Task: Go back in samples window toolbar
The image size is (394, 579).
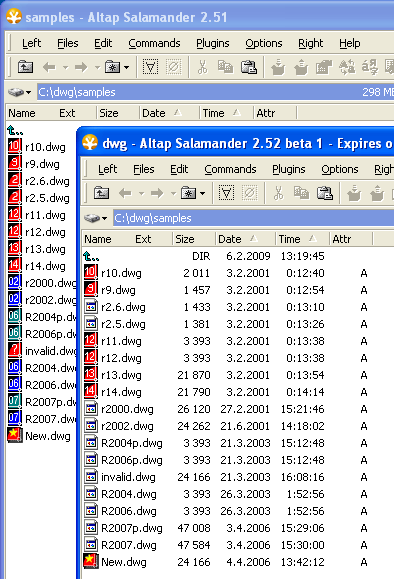Action: click(49, 67)
